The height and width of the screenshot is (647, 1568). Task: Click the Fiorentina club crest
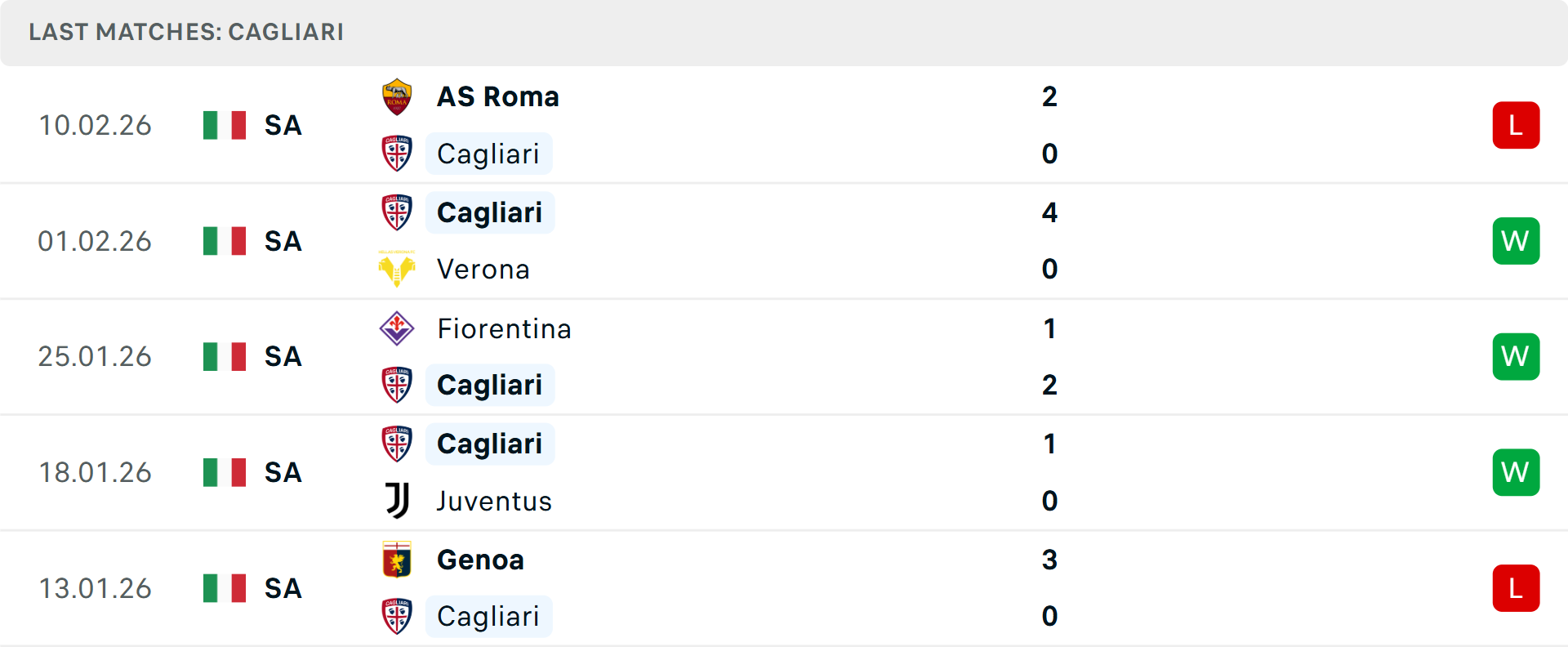397,328
